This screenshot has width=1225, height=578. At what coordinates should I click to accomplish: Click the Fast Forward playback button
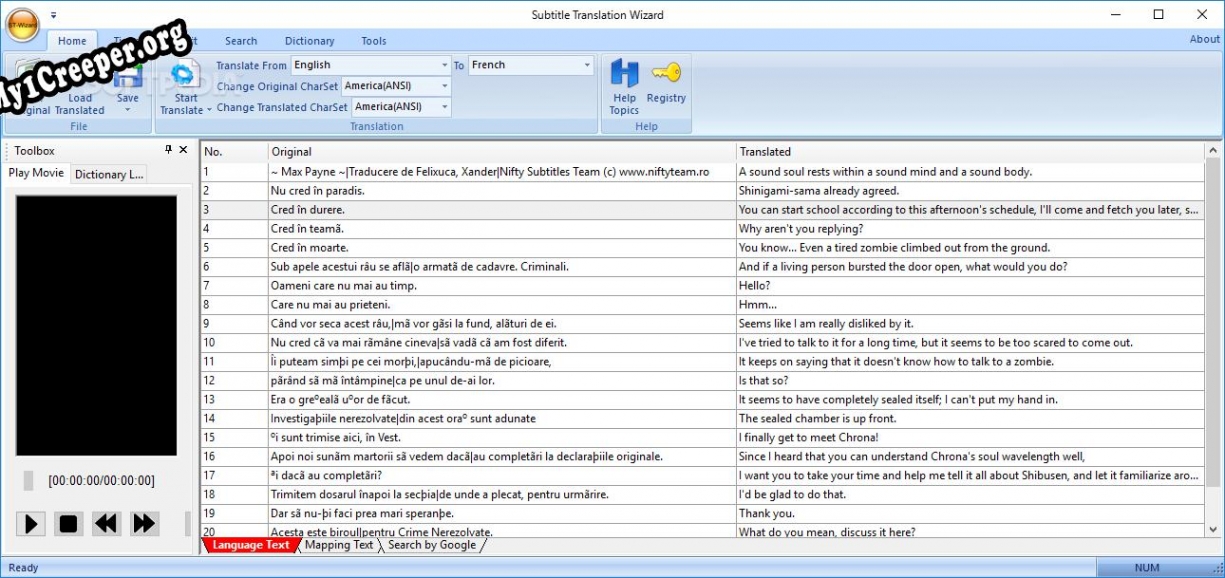144,523
